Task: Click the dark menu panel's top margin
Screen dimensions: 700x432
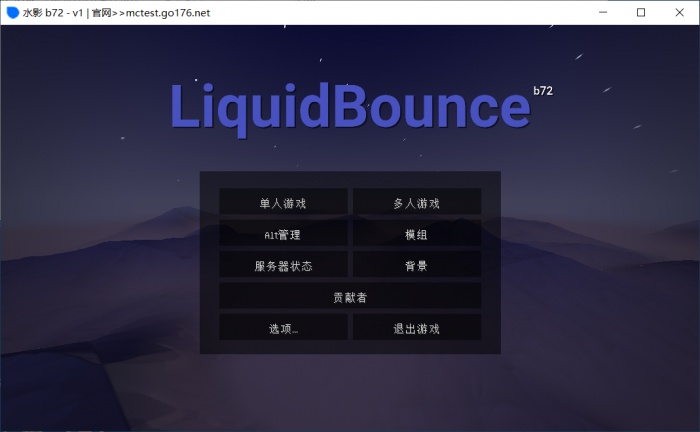Action: 350,179
